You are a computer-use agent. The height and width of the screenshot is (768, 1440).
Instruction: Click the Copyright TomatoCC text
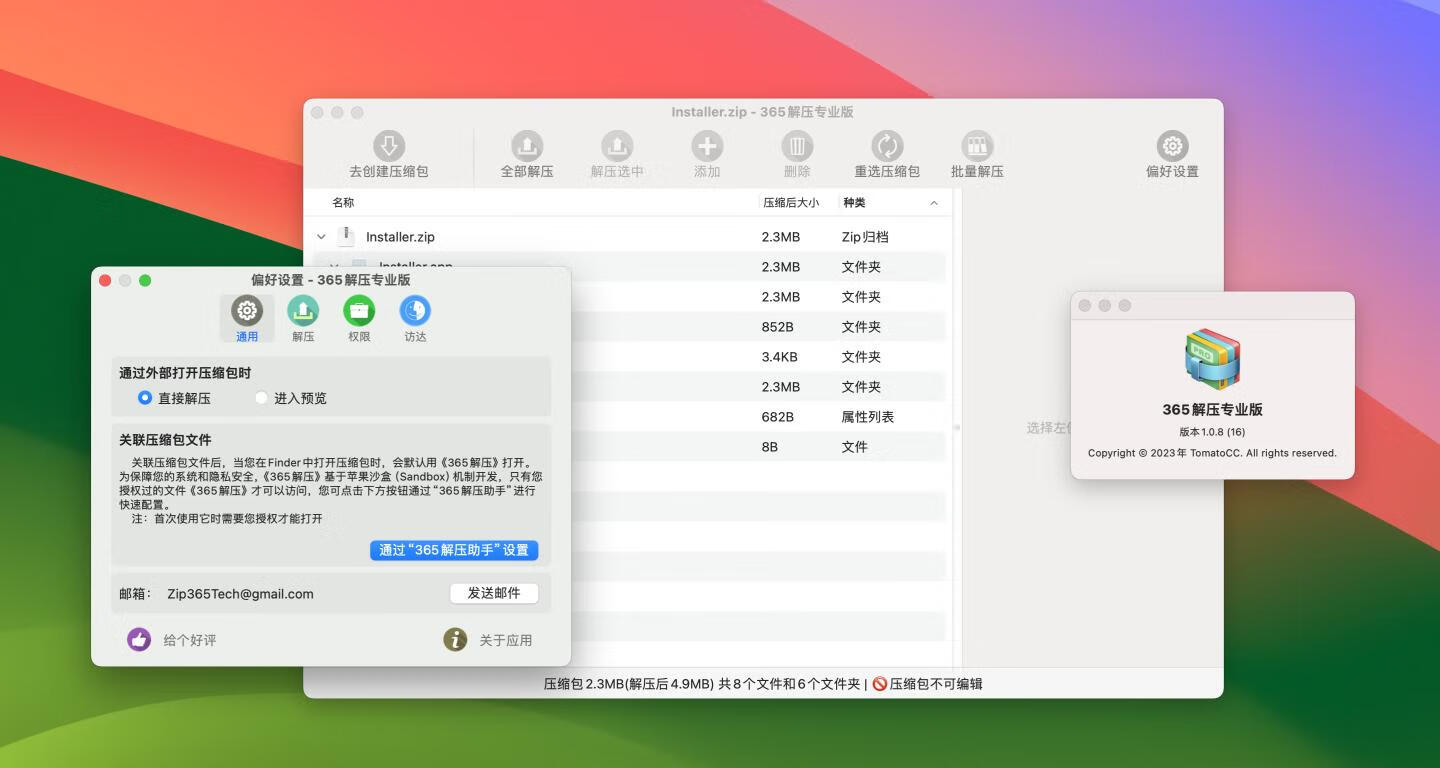pyautogui.click(x=1212, y=453)
